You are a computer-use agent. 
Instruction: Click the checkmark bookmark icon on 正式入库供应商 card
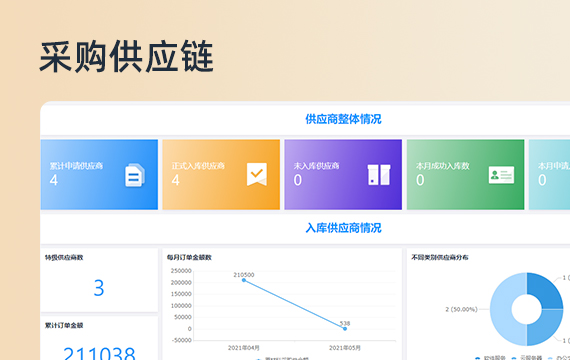(257, 174)
